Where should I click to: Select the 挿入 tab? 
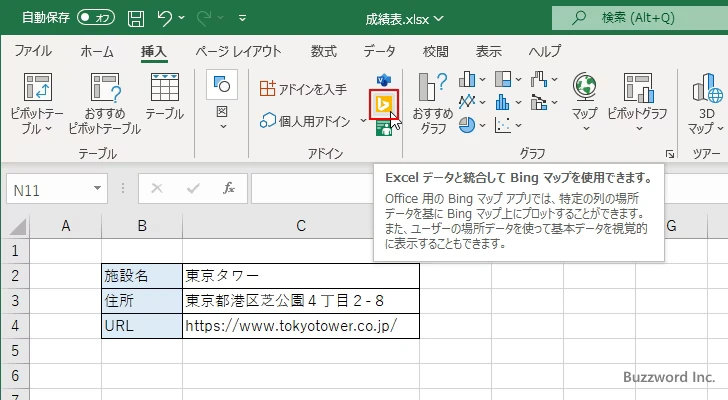pos(154,51)
